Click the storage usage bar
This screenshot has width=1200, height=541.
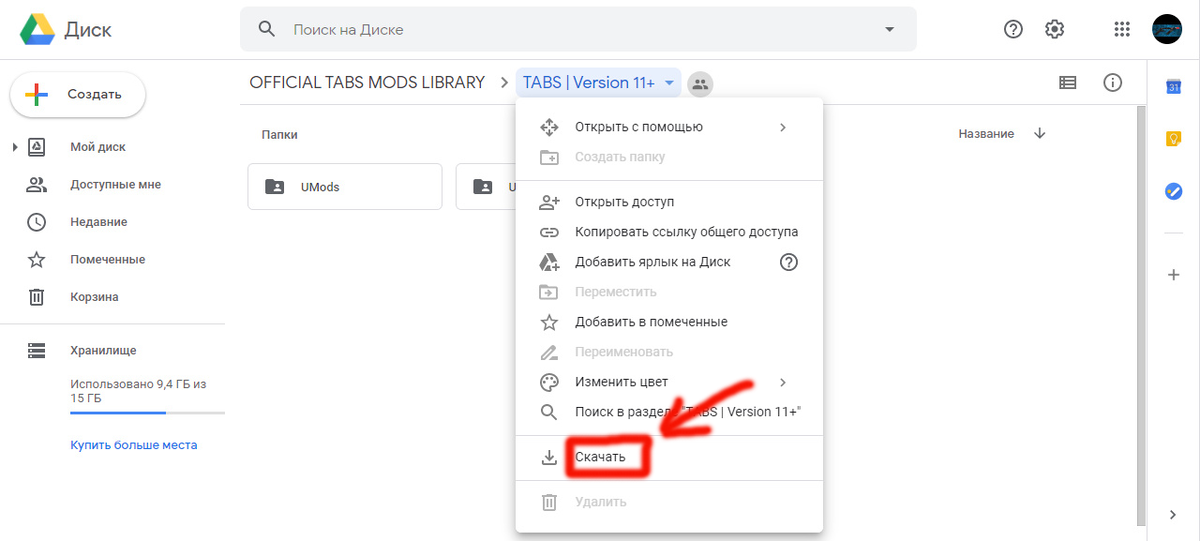147,412
